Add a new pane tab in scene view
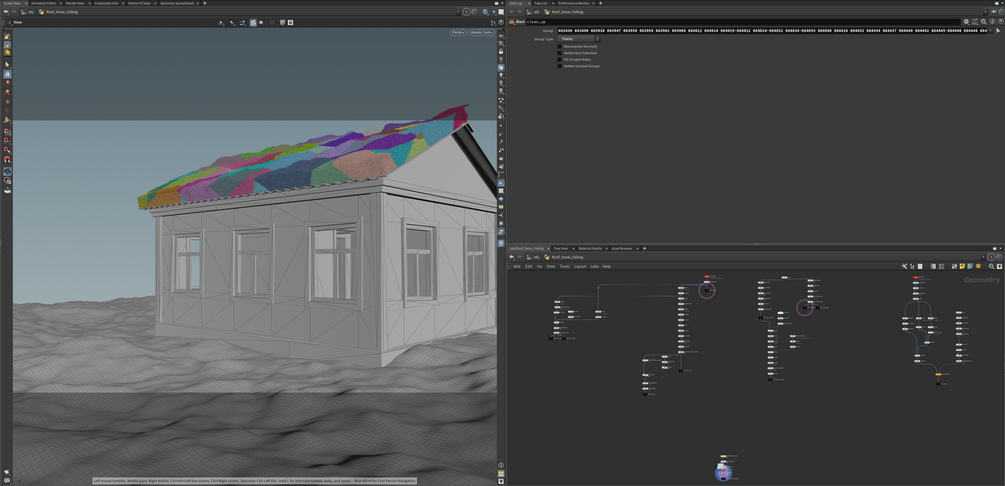Image resolution: width=1005 pixels, height=486 pixels. pos(204,3)
